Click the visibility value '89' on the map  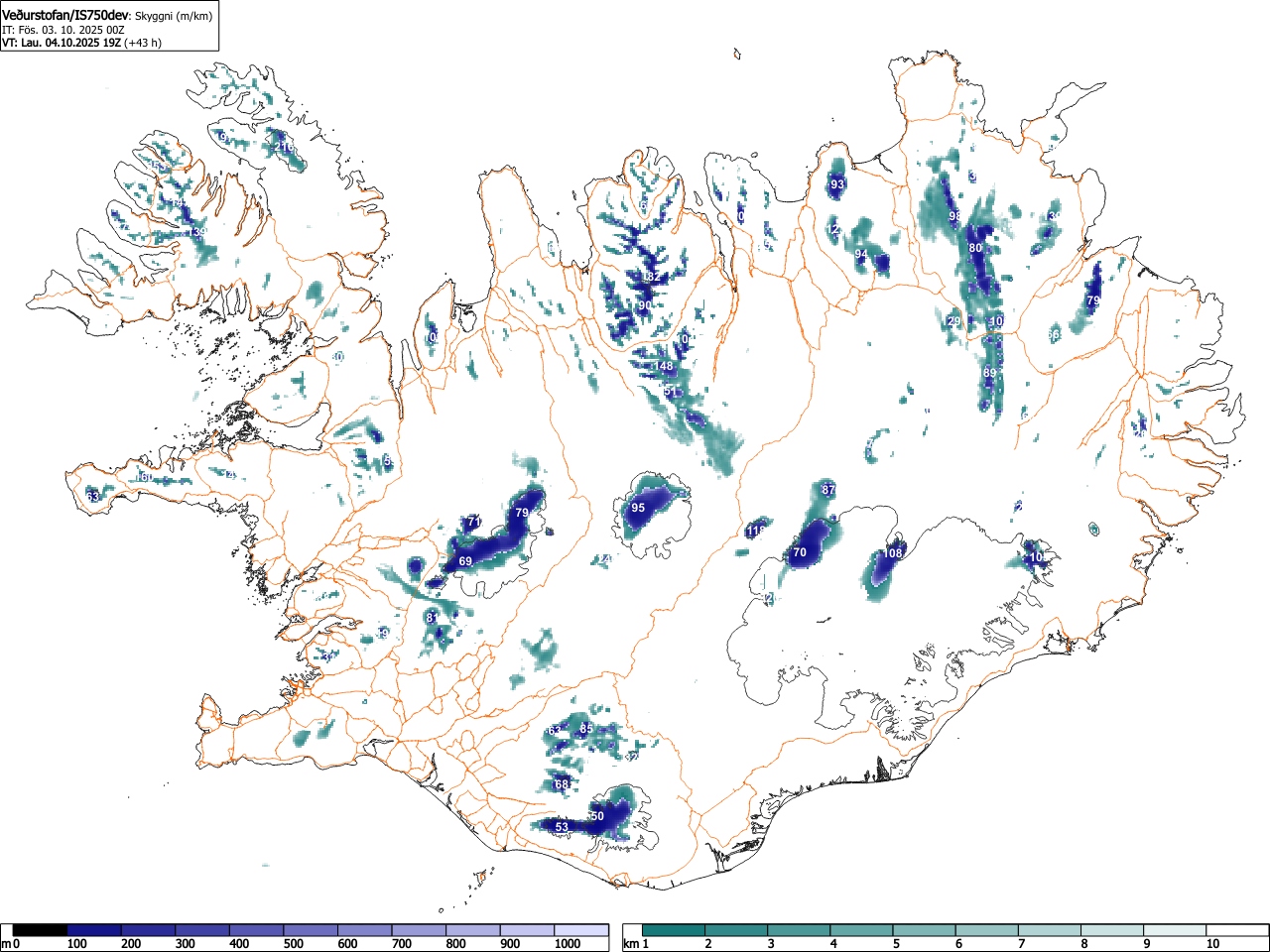(x=989, y=373)
